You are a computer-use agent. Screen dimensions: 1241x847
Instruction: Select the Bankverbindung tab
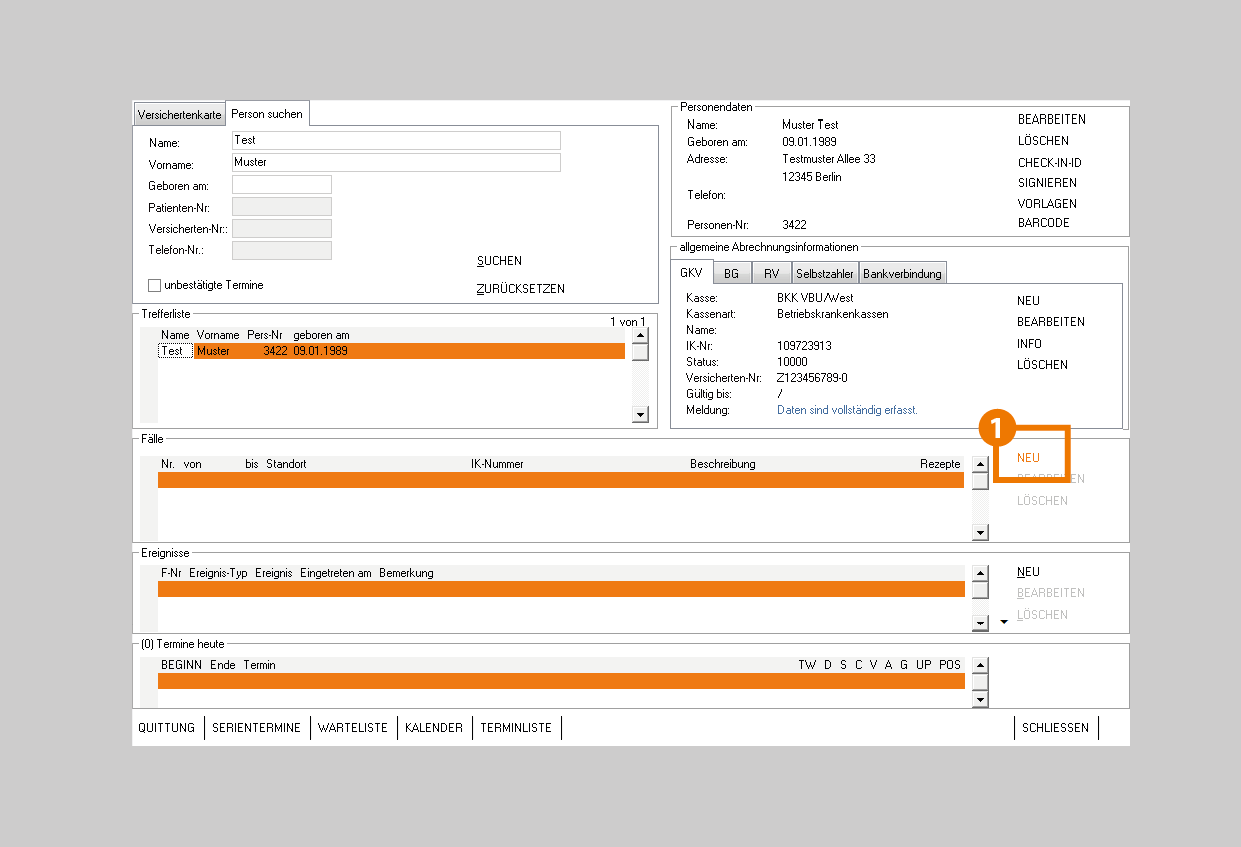[902, 274]
